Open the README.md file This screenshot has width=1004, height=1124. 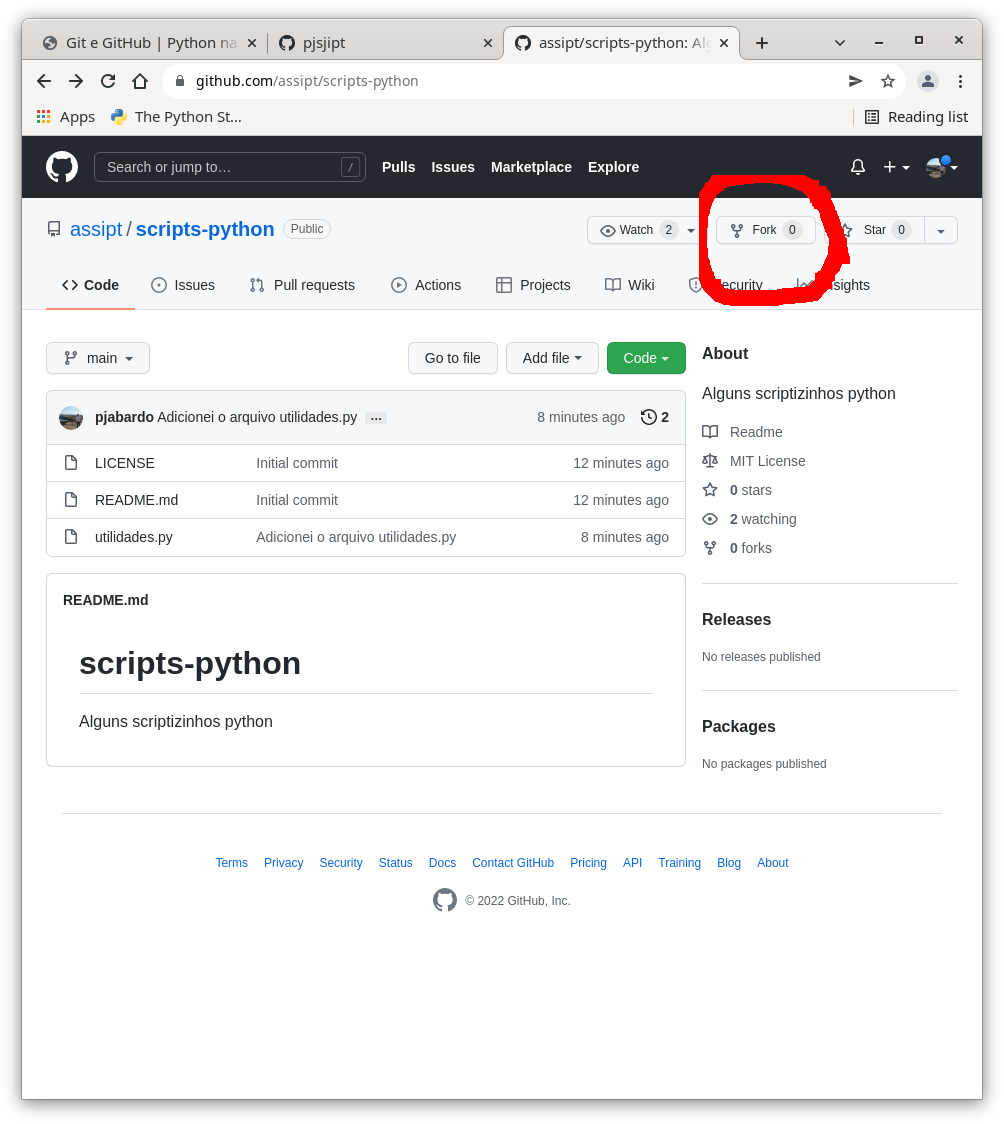click(x=136, y=500)
